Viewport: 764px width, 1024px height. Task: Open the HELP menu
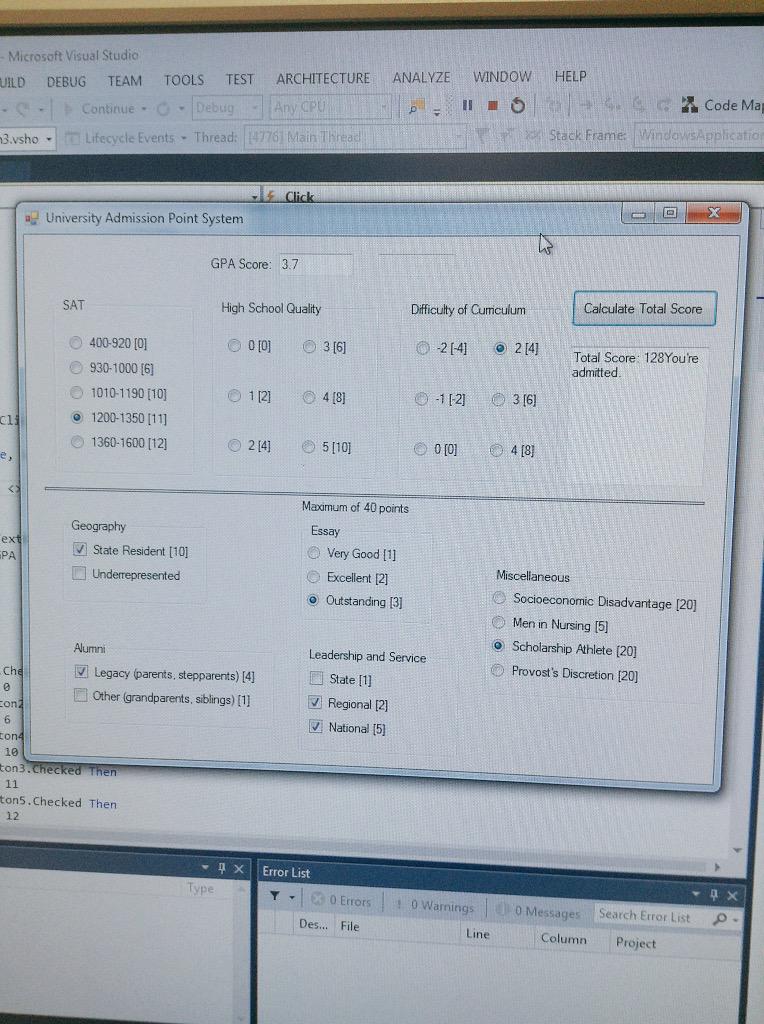[571, 76]
